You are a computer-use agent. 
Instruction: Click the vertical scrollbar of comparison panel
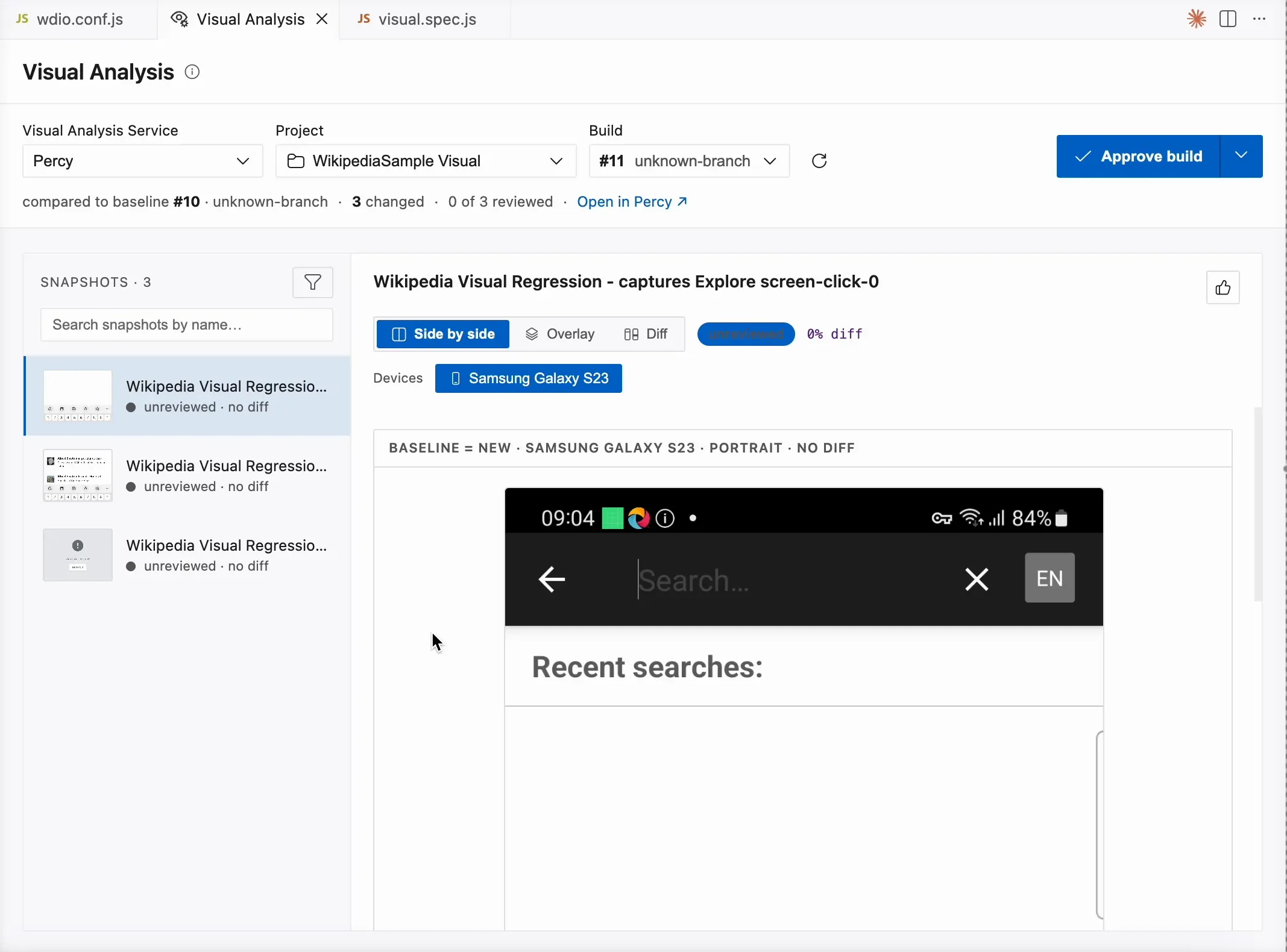point(1258,504)
